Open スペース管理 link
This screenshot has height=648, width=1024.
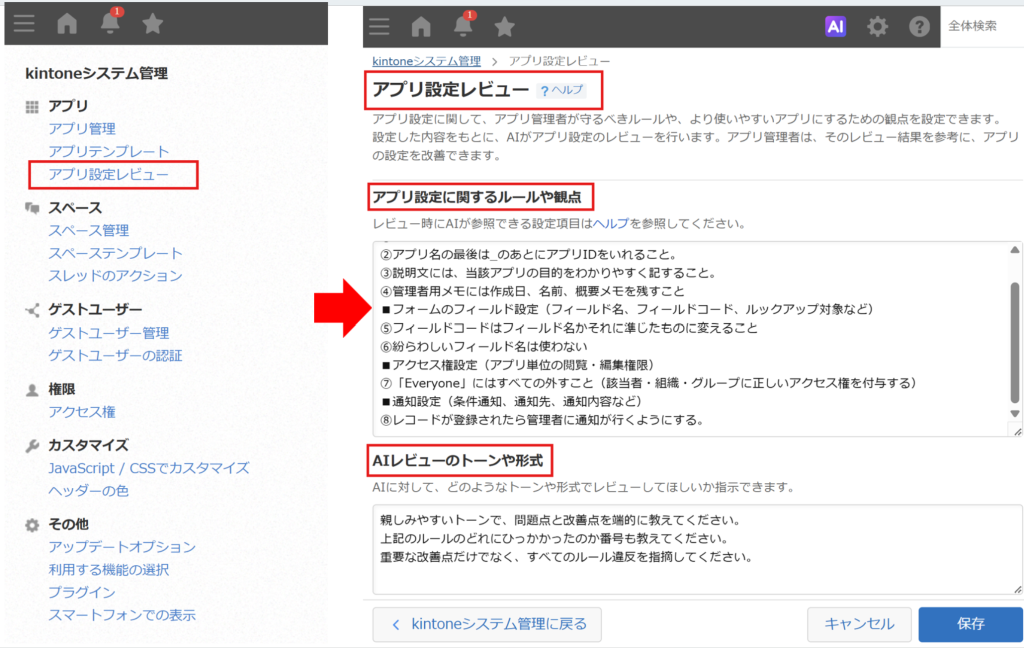tap(89, 230)
